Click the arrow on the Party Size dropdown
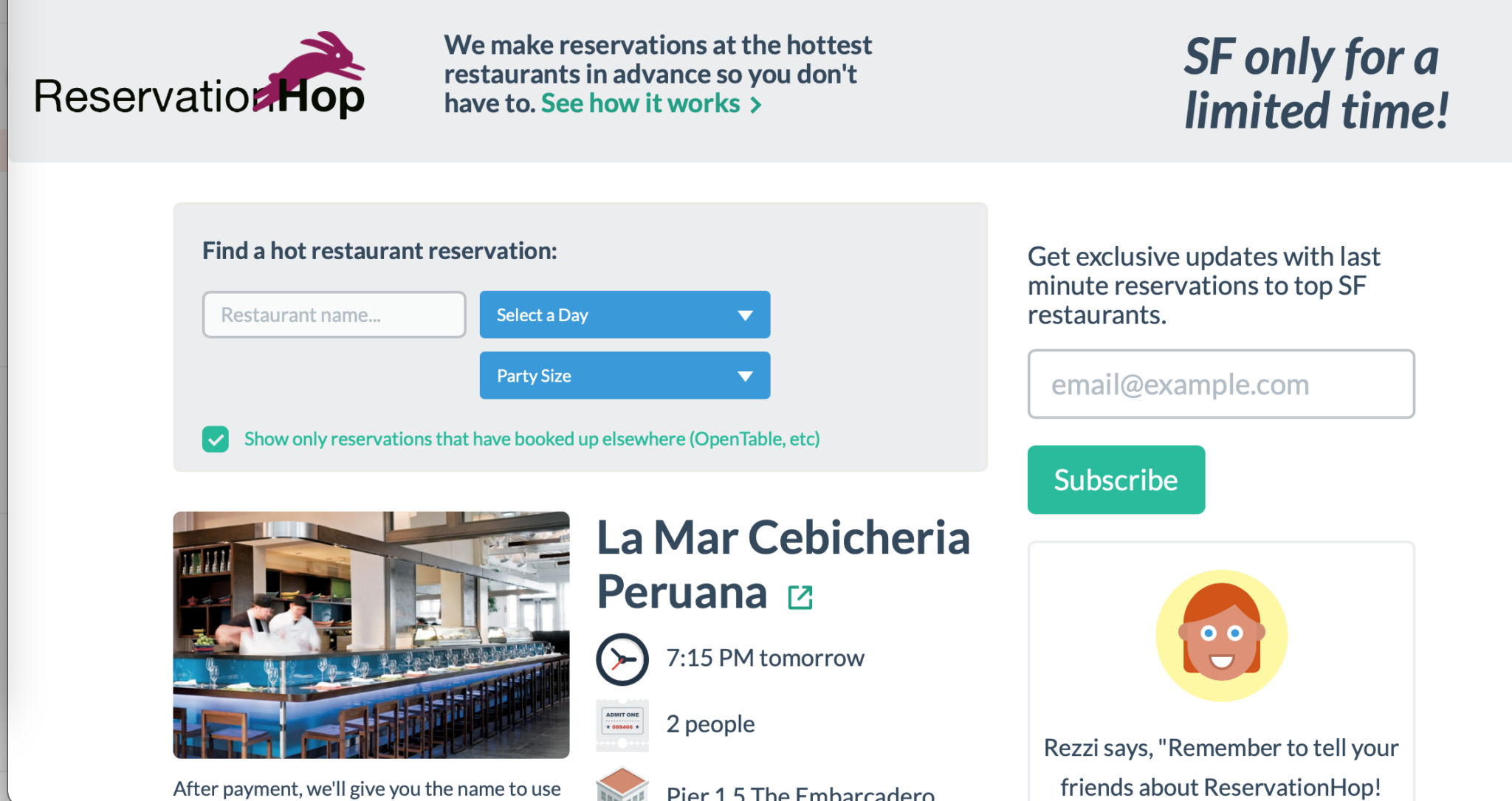1512x801 pixels. point(745,377)
